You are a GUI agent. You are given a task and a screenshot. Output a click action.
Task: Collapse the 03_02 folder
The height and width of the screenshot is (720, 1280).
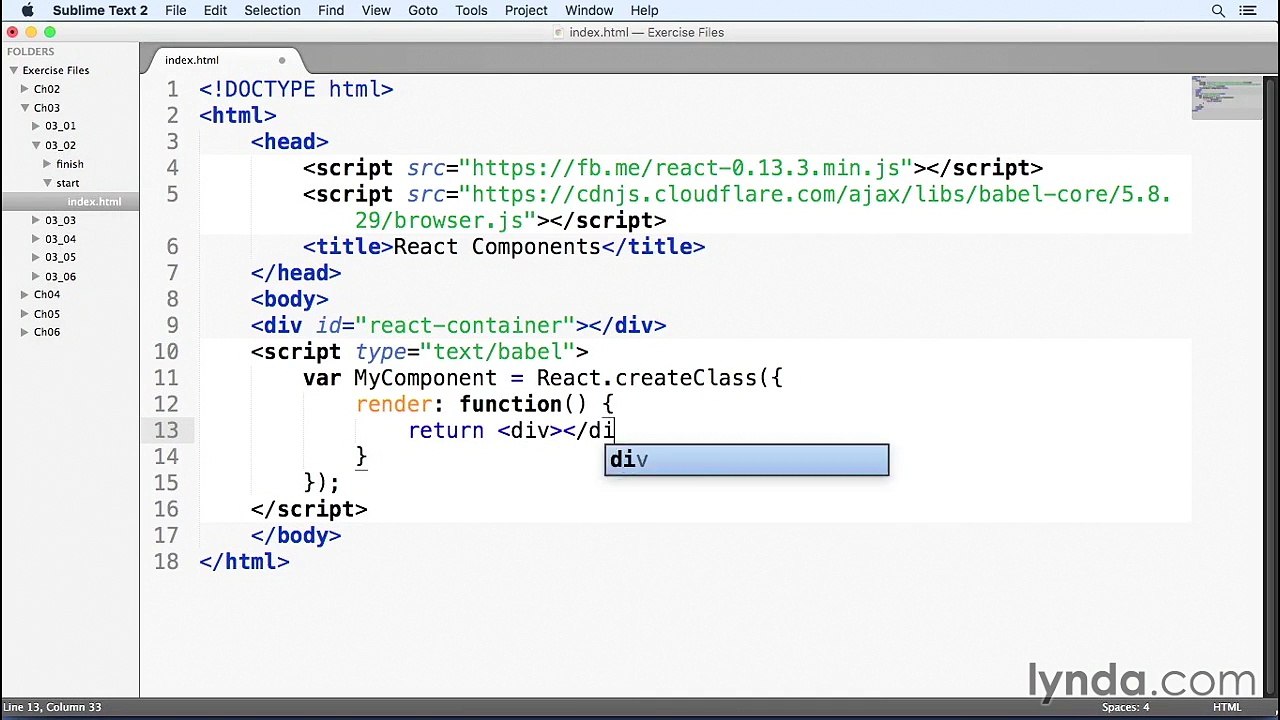point(36,145)
